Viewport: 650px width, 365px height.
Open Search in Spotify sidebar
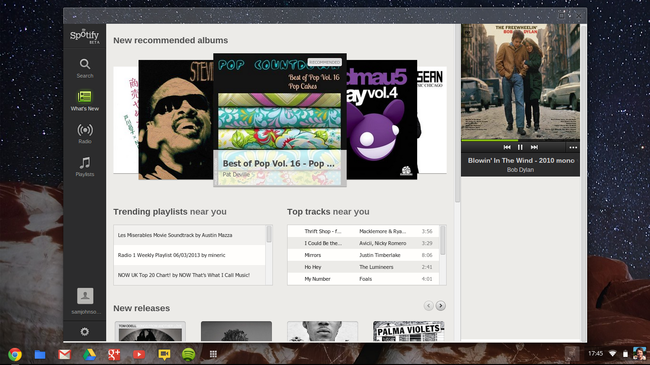click(x=85, y=68)
